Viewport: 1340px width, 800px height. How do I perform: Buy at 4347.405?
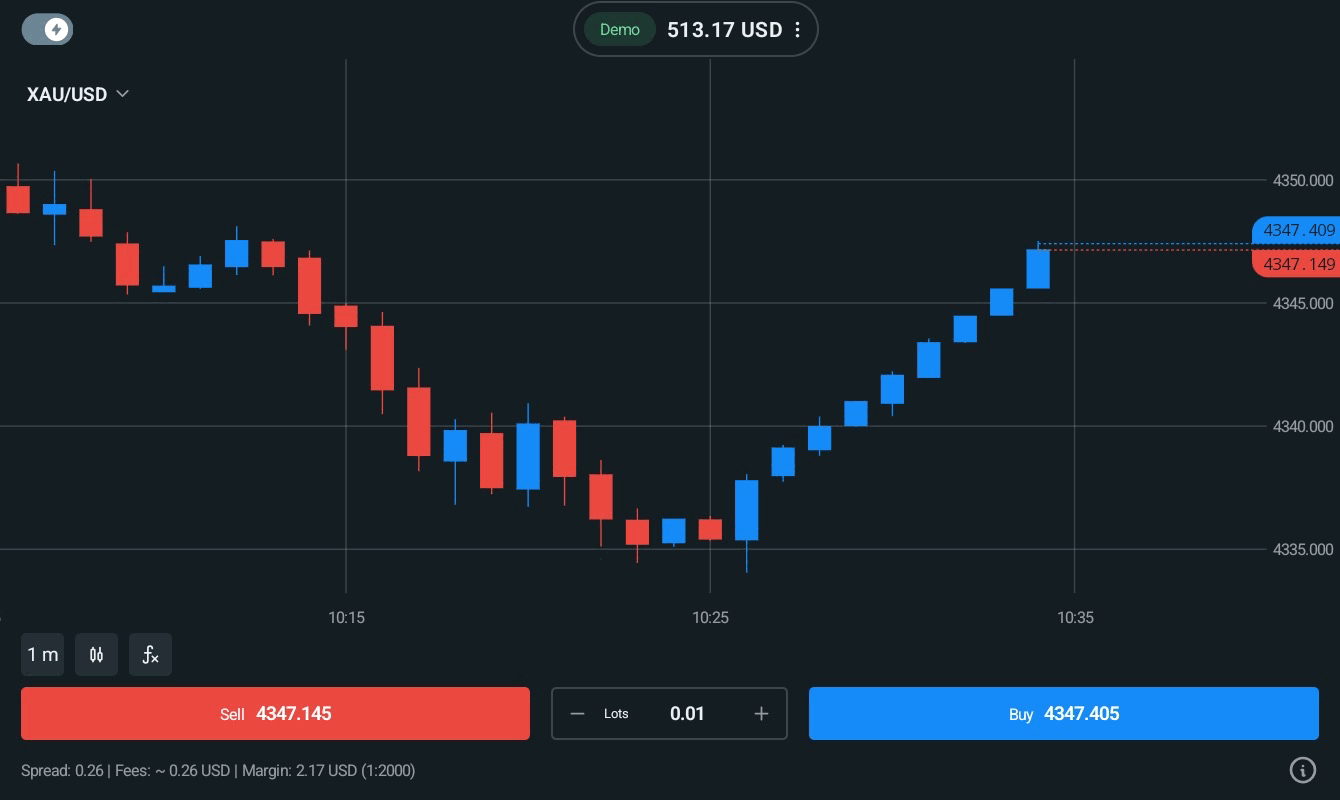coord(1064,713)
